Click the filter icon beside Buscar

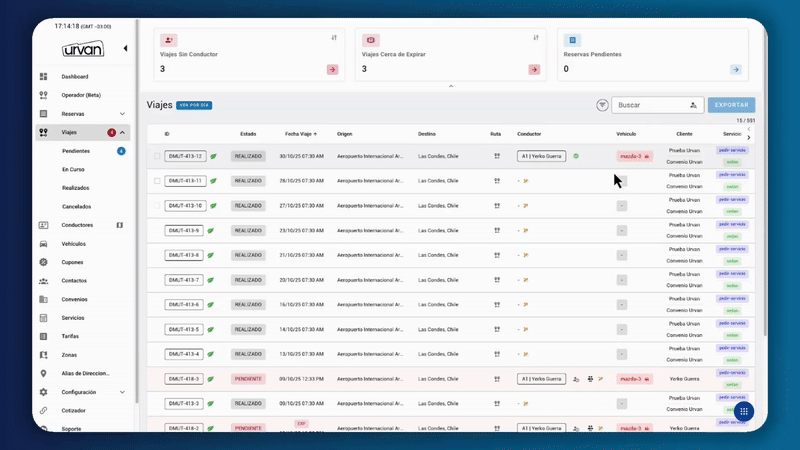602,105
